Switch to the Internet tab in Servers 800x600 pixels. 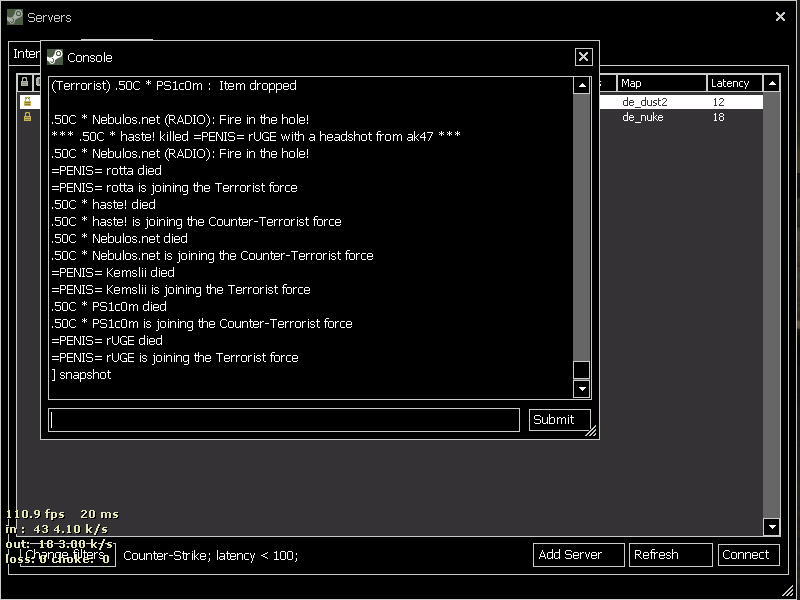26,54
